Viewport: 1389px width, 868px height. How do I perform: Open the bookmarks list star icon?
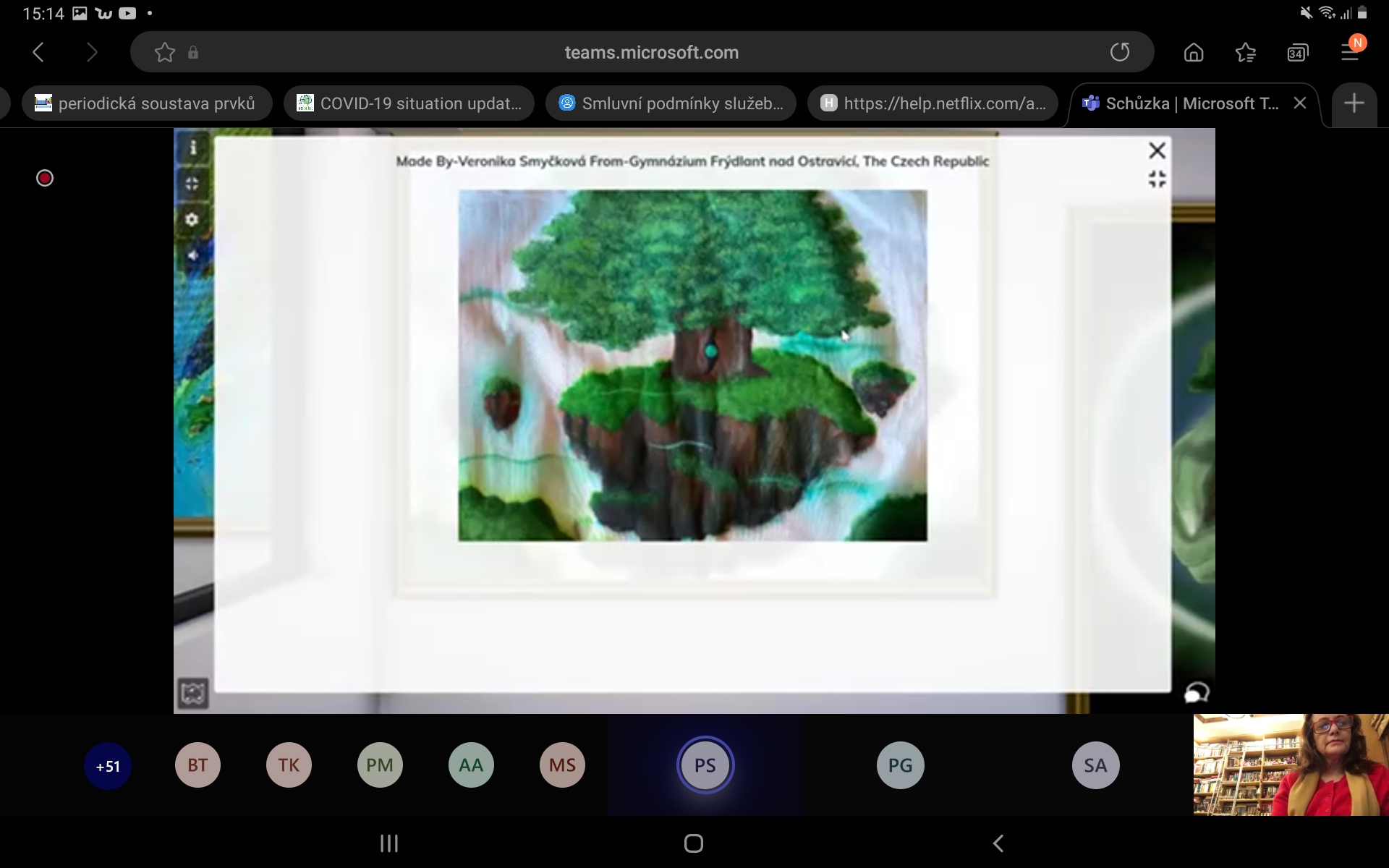1246,52
